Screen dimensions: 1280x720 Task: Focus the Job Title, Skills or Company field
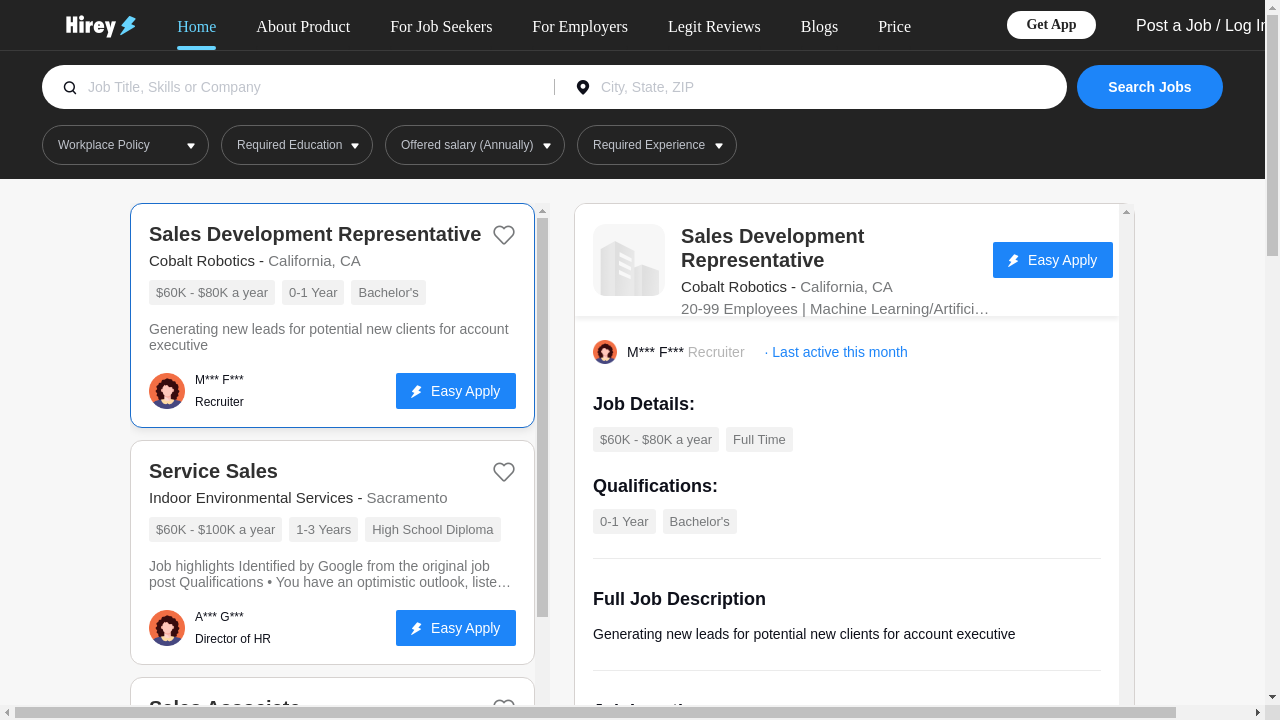315,87
